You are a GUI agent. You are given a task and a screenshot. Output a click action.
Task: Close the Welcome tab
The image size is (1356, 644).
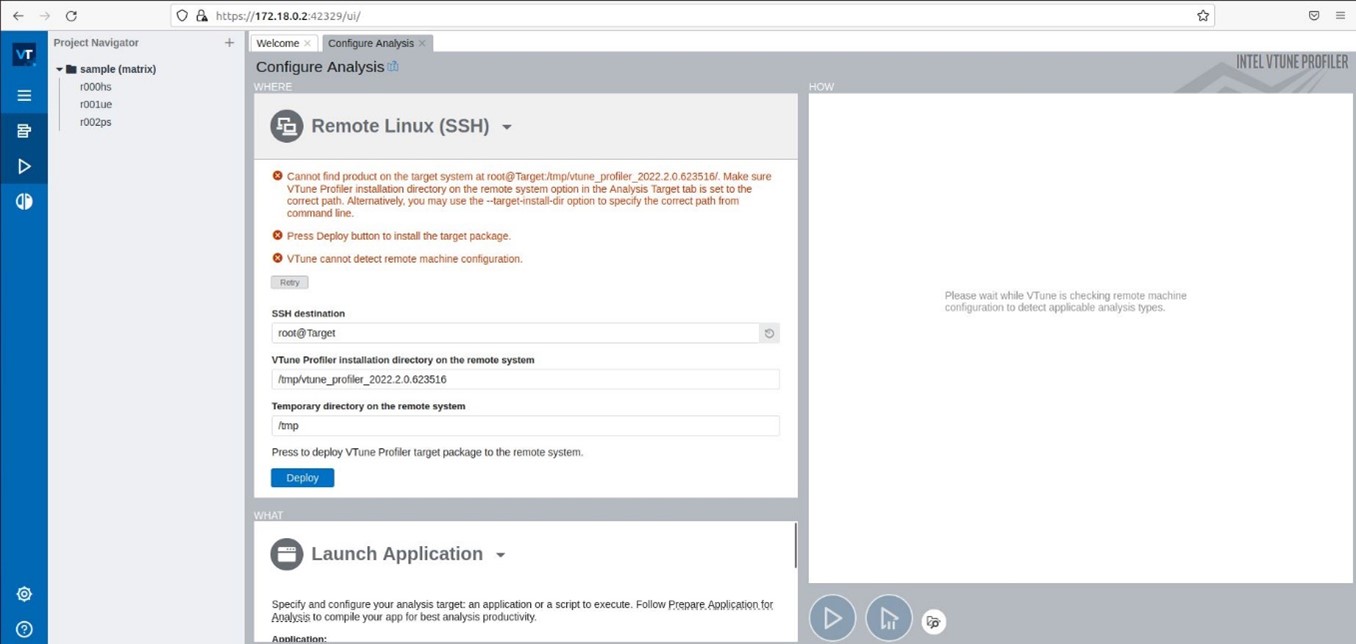coord(307,43)
